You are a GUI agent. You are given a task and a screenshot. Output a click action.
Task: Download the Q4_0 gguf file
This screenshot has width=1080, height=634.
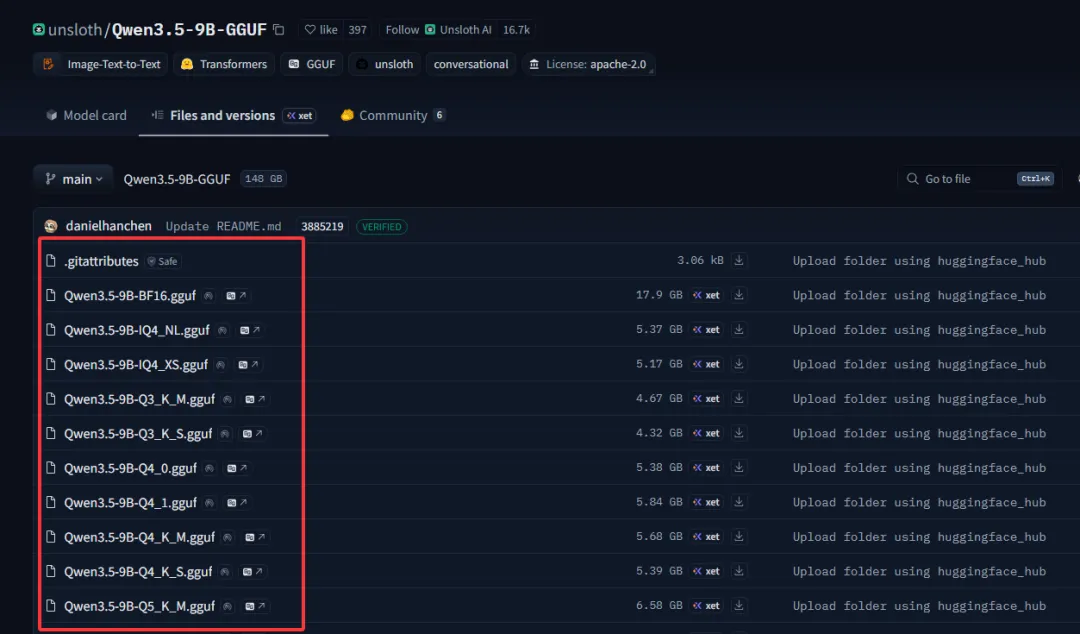tap(738, 467)
